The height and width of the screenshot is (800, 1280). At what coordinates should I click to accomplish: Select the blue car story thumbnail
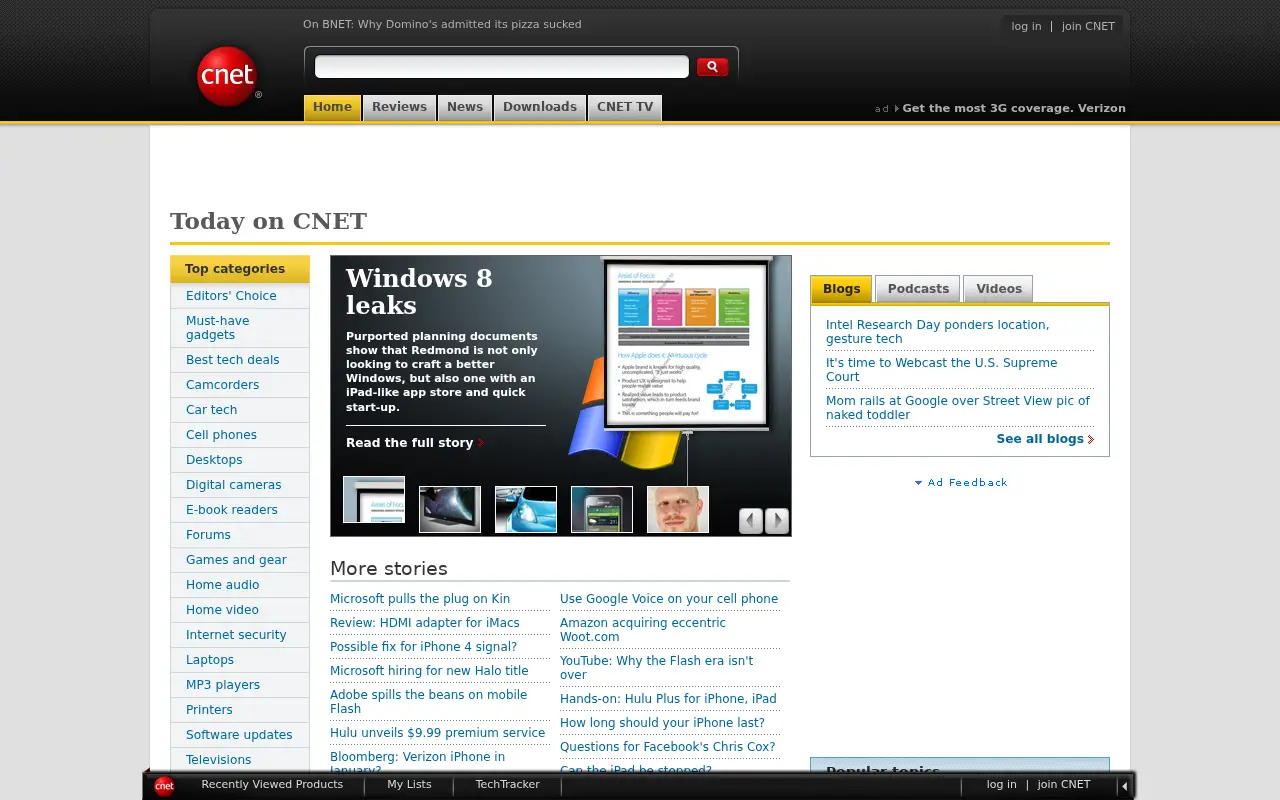click(526, 509)
